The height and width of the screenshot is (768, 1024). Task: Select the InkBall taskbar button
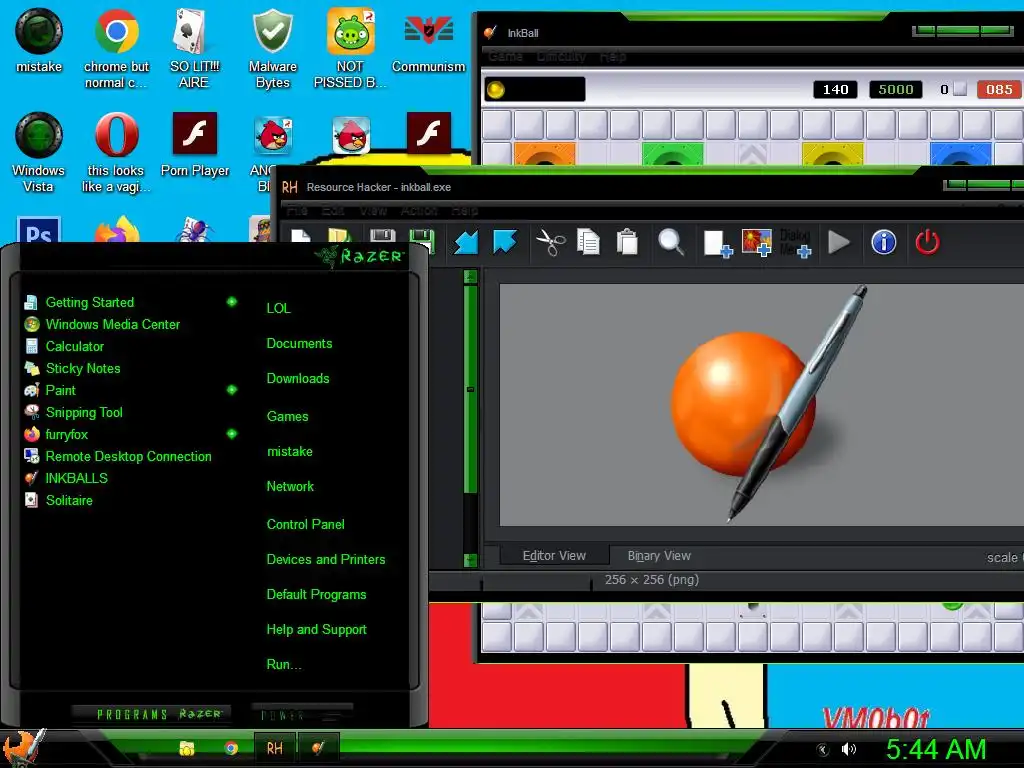pyautogui.click(x=318, y=748)
